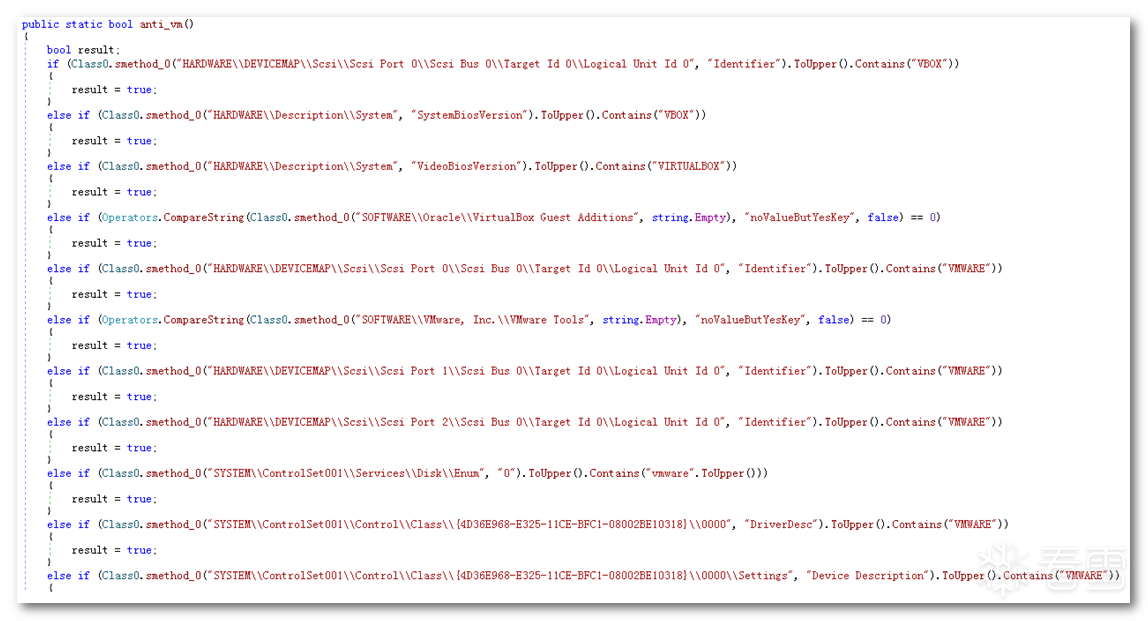This screenshot has width=1148, height=621.
Task: Click the static keyword in the method signature
Action: tap(83, 24)
